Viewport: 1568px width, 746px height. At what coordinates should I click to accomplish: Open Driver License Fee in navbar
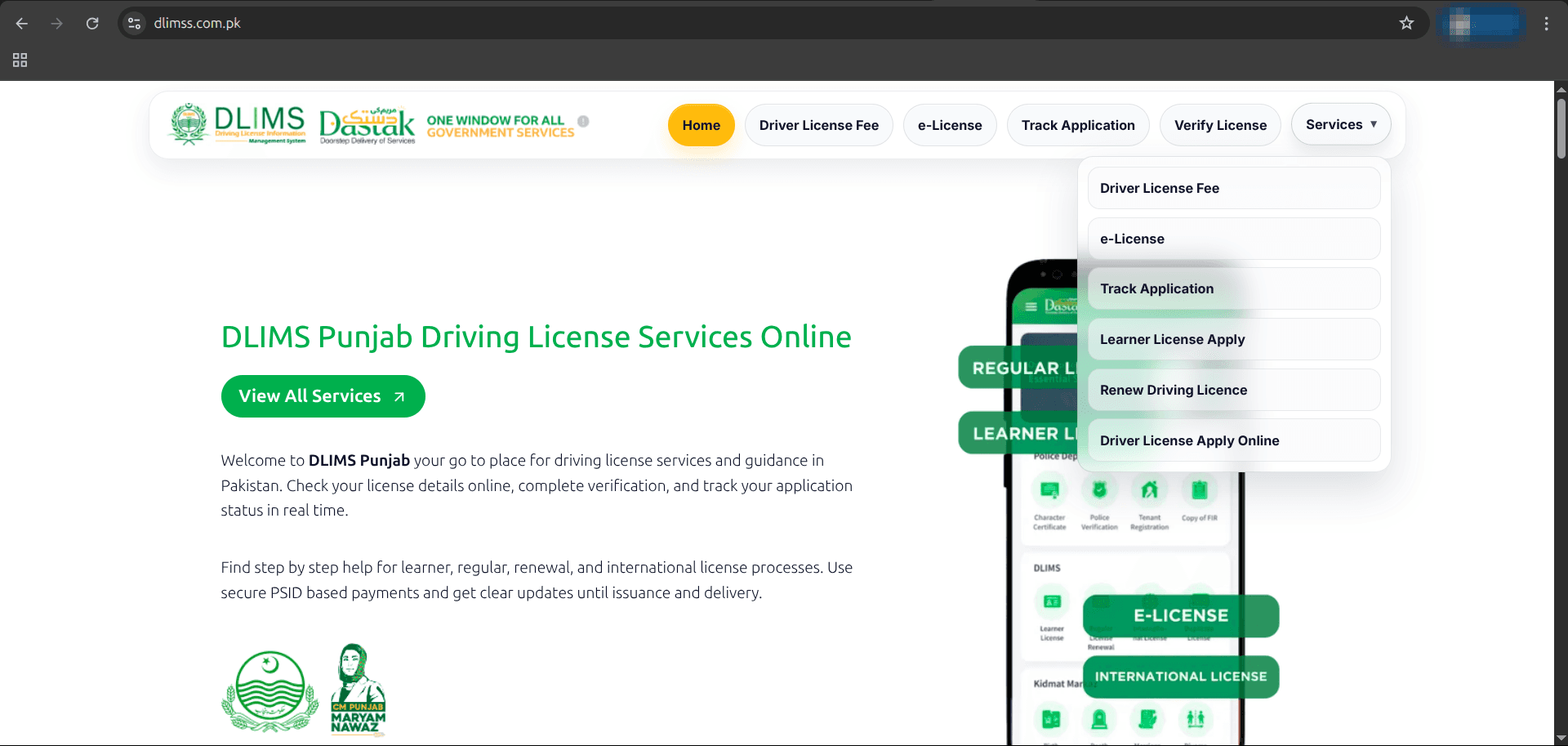click(x=819, y=125)
